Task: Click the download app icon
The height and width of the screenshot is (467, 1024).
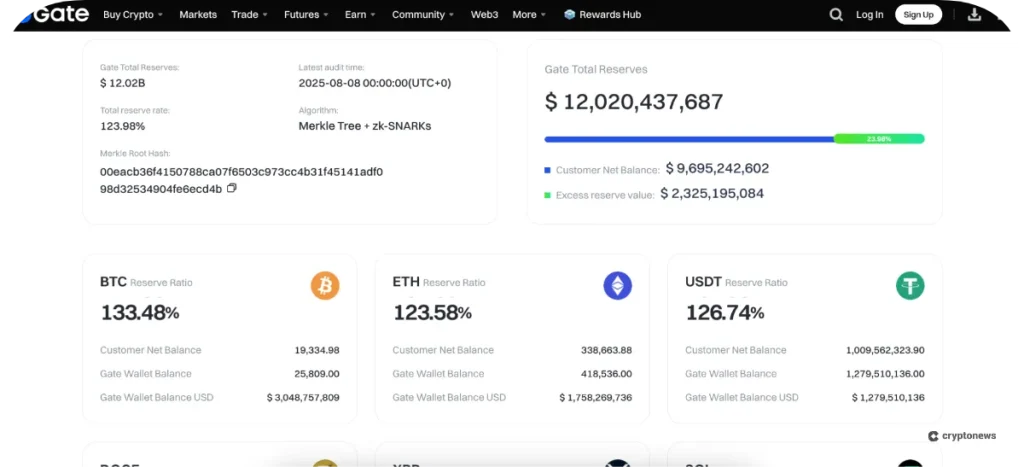Action: point(974,14)
